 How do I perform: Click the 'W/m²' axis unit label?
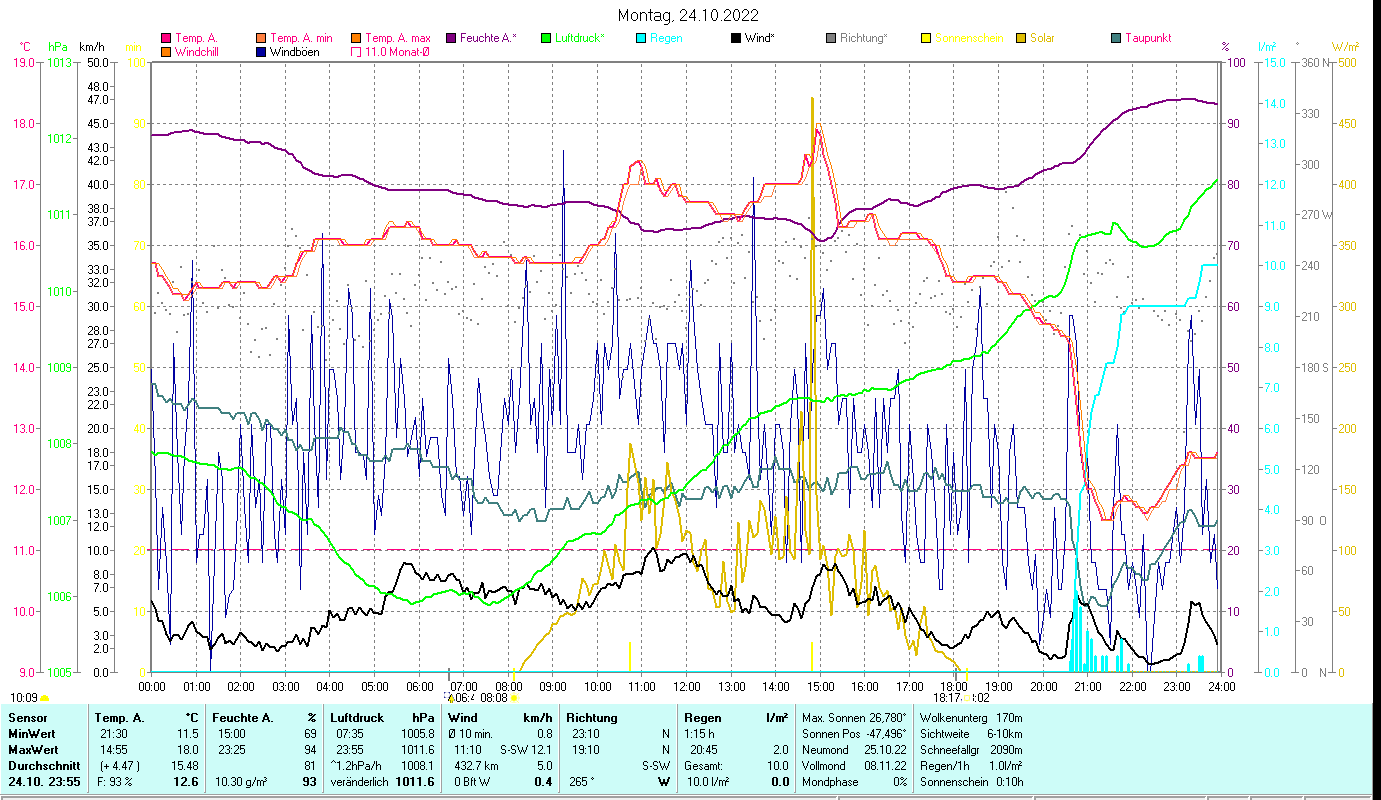tap(1345, 47)
